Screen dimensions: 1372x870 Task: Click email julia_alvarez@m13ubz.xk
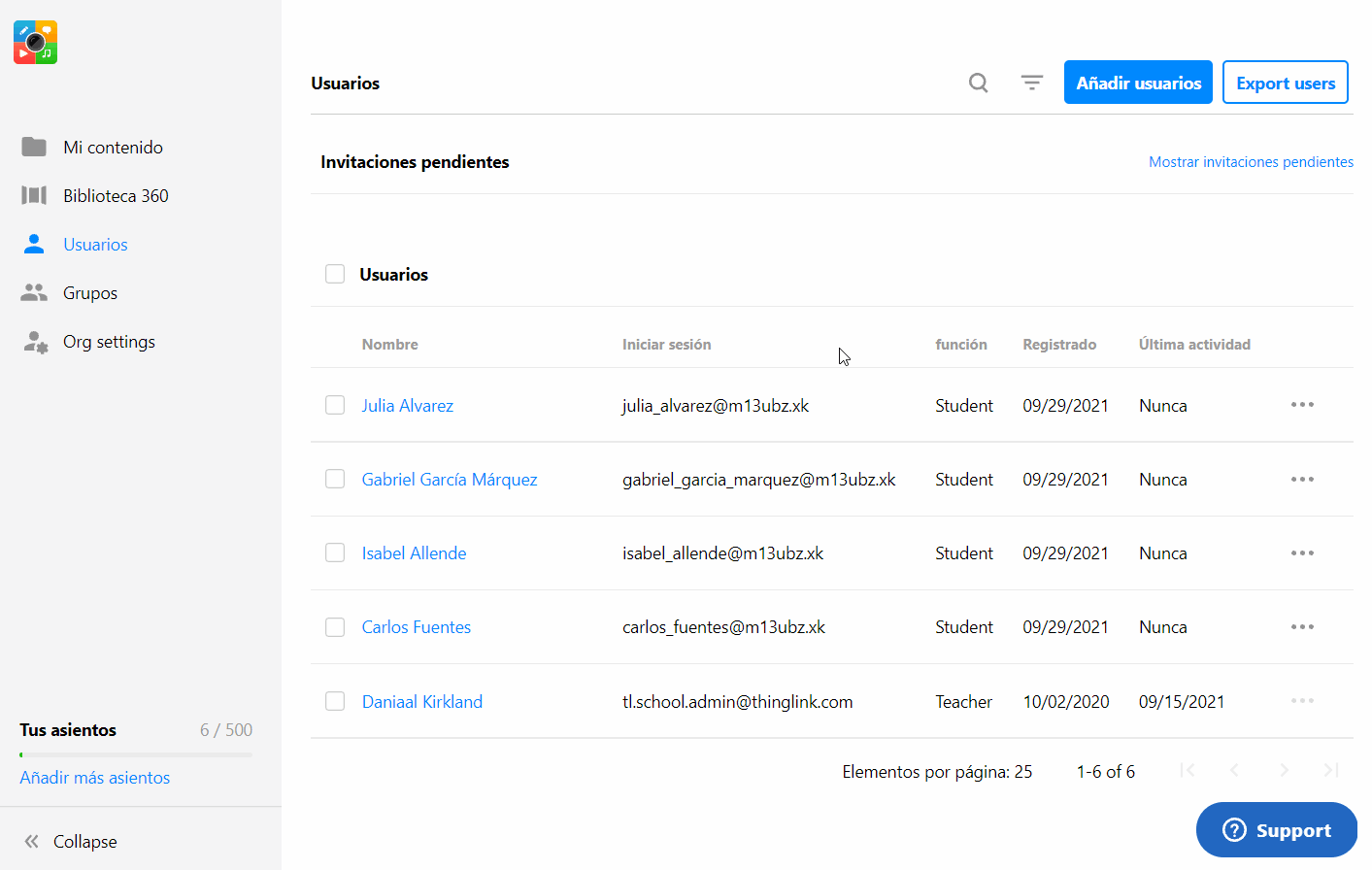click(716, 406)
